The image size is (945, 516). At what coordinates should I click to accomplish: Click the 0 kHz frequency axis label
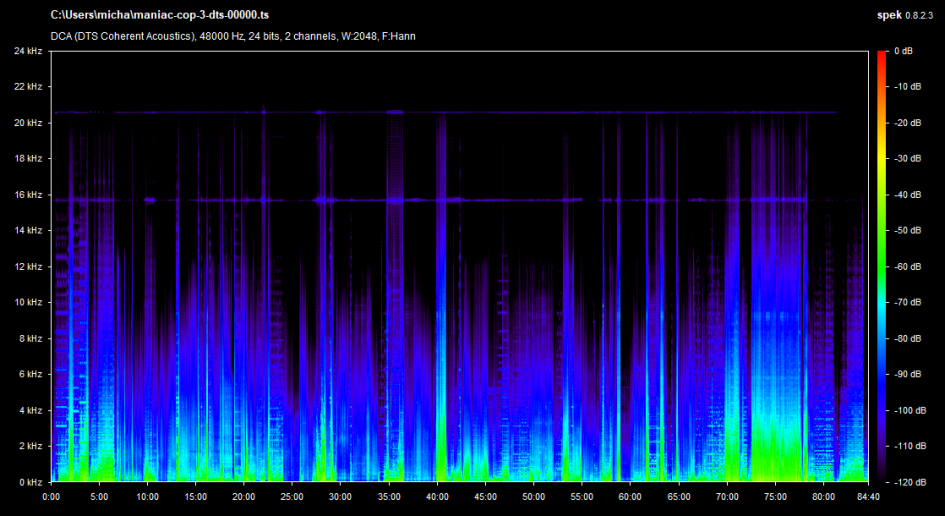(29, 482)
